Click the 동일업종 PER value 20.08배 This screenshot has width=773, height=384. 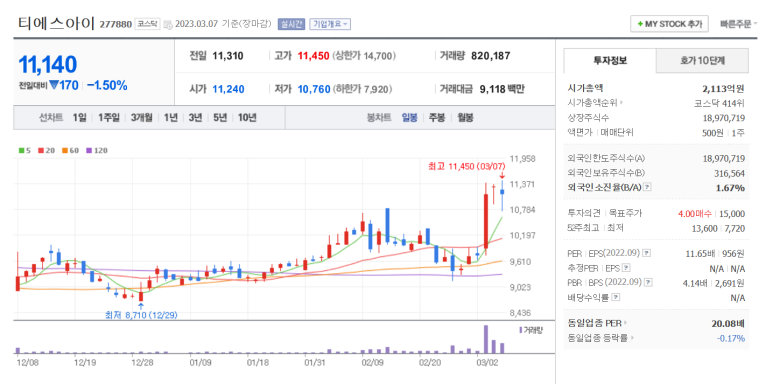[x=728, y=323]
